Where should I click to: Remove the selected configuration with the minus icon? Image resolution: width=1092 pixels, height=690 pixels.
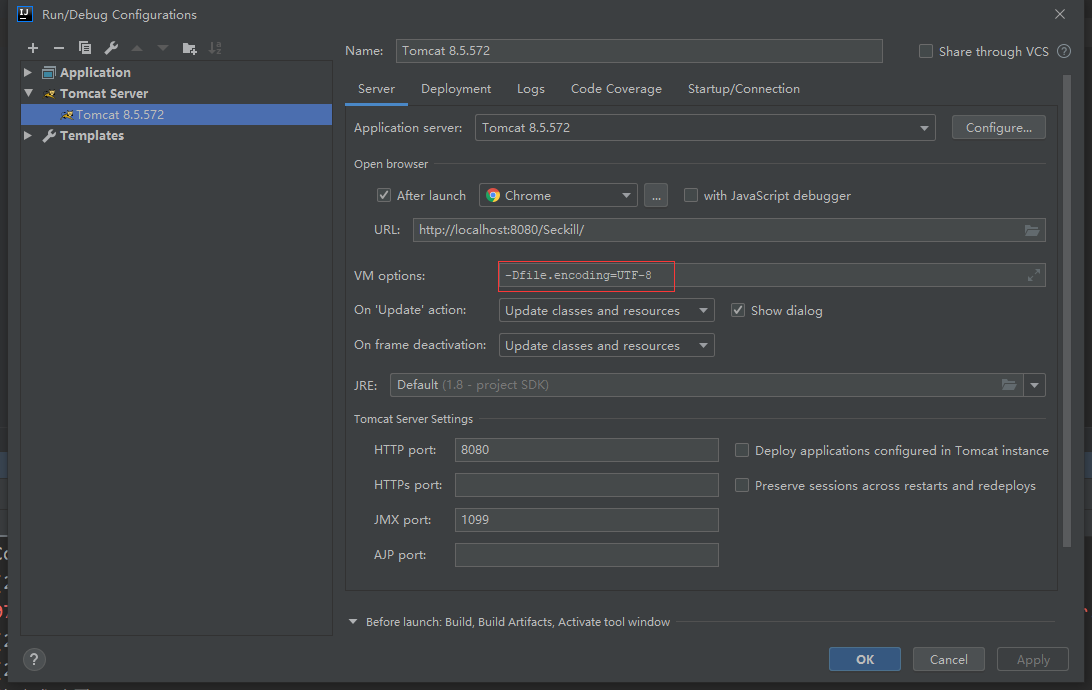pyautogui.click(x=59, y=48)
